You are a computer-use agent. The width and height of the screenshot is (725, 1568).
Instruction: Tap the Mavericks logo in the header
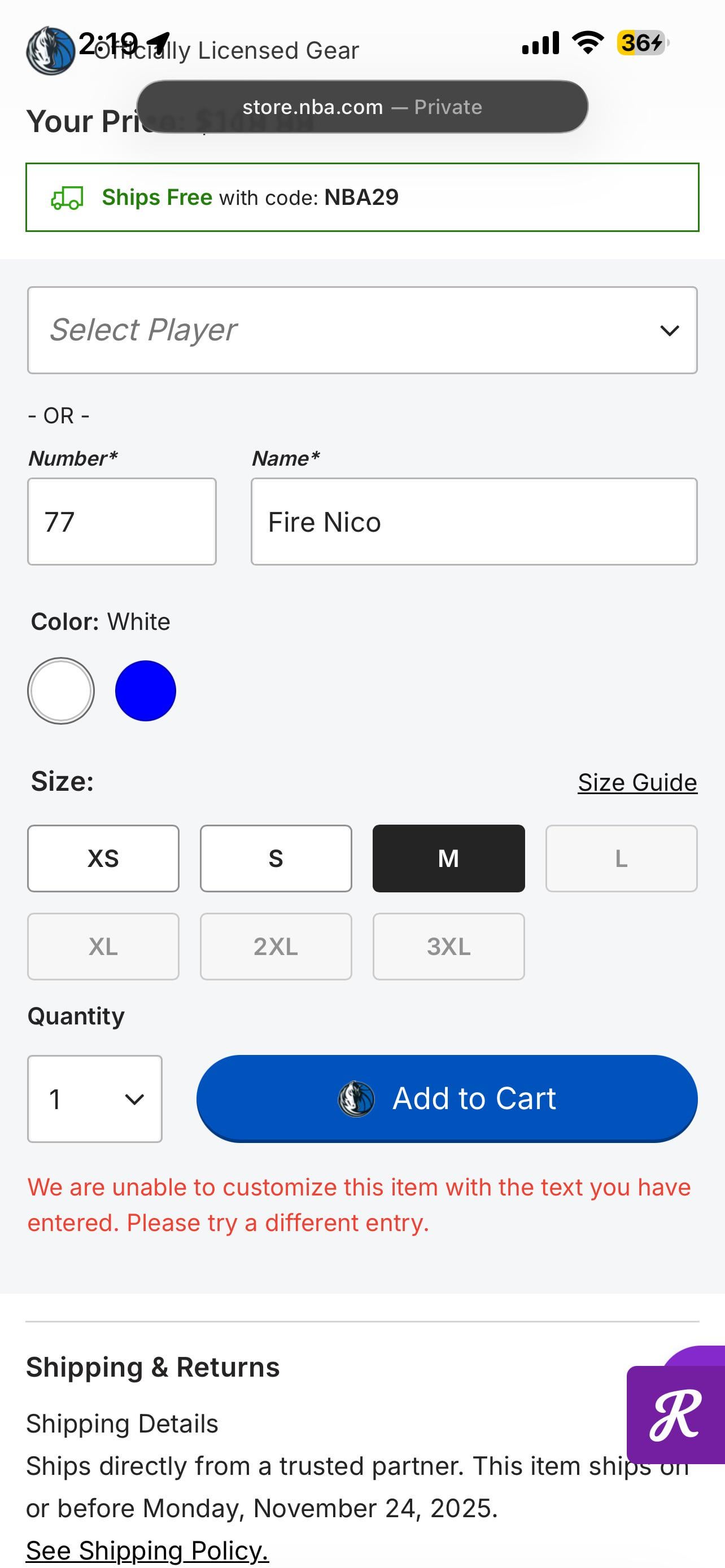(50, 51)
